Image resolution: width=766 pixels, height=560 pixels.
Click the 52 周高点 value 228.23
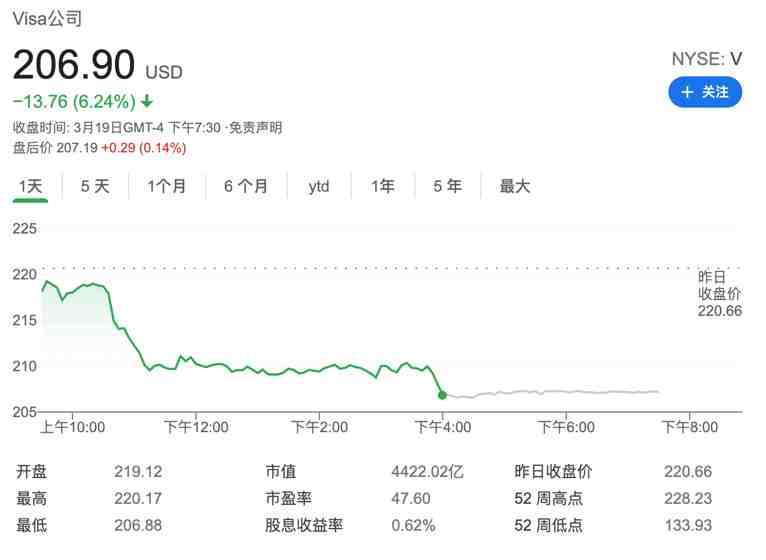point(688,498)
